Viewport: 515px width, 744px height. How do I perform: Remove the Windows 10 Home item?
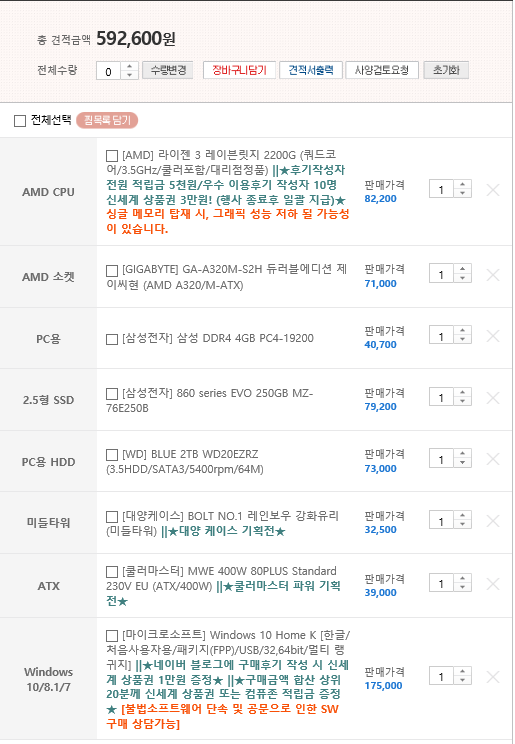(493, 677)
